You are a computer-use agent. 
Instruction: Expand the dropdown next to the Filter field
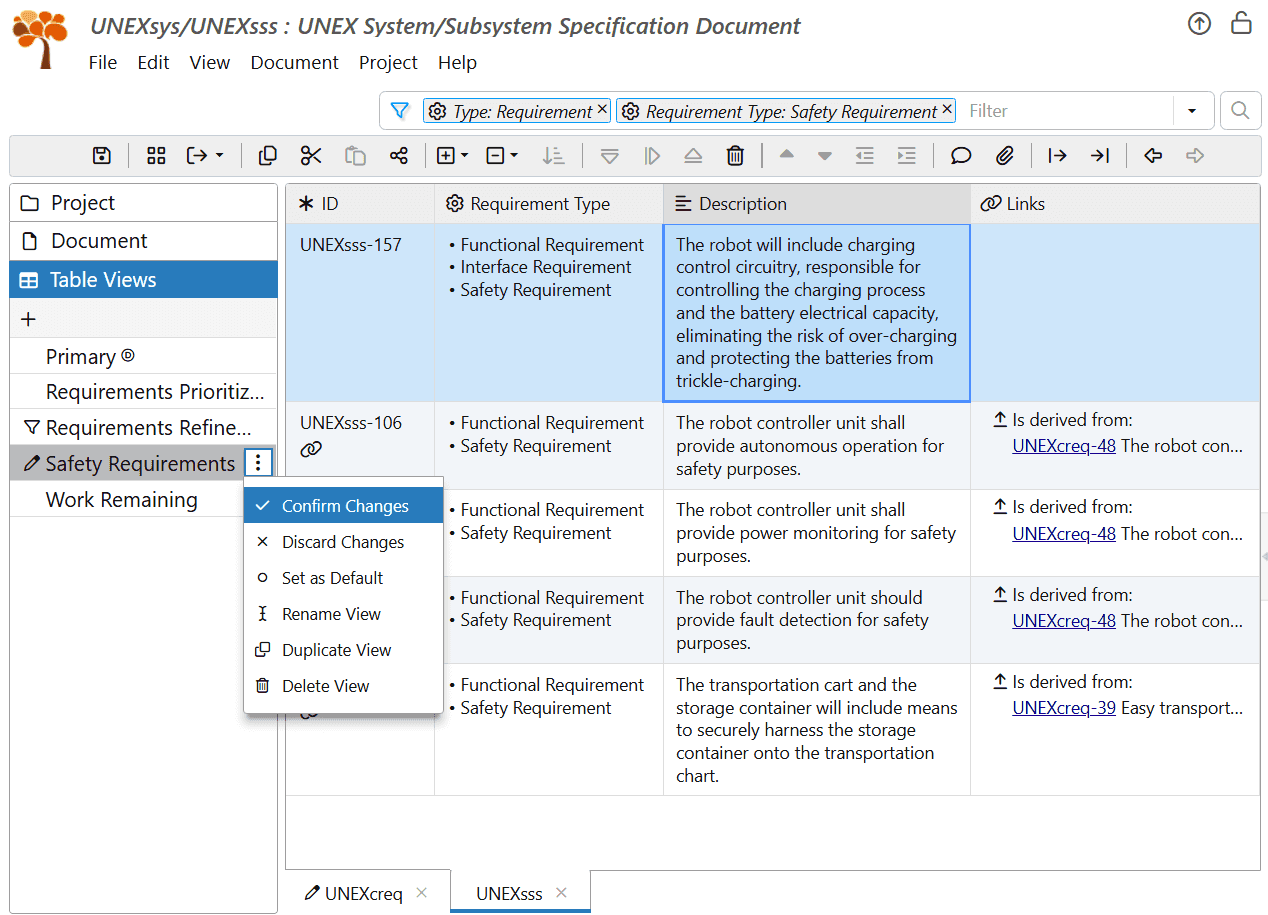click(1194, 110)
